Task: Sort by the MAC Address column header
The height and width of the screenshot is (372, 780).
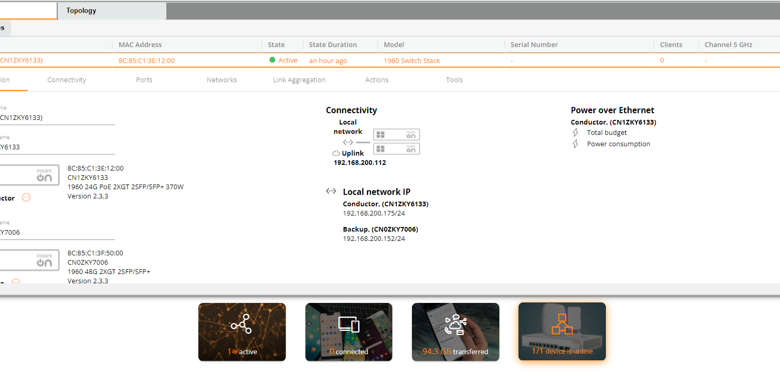Action: pyautogui.click(x=140, y=45)
